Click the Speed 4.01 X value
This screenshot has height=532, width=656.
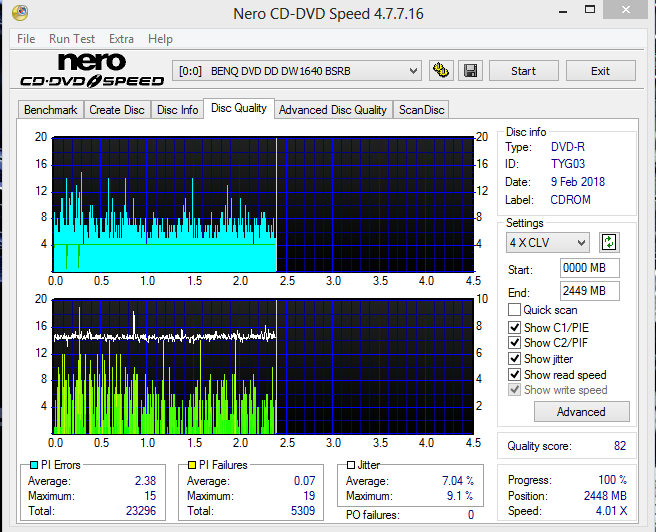tap(612, 511)
